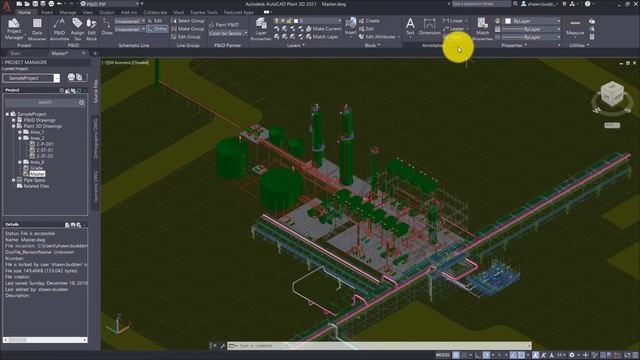The width and height of the screenshot is (640, 360).
Task: Collapse the Area_2 folder node
Action: 20,138
